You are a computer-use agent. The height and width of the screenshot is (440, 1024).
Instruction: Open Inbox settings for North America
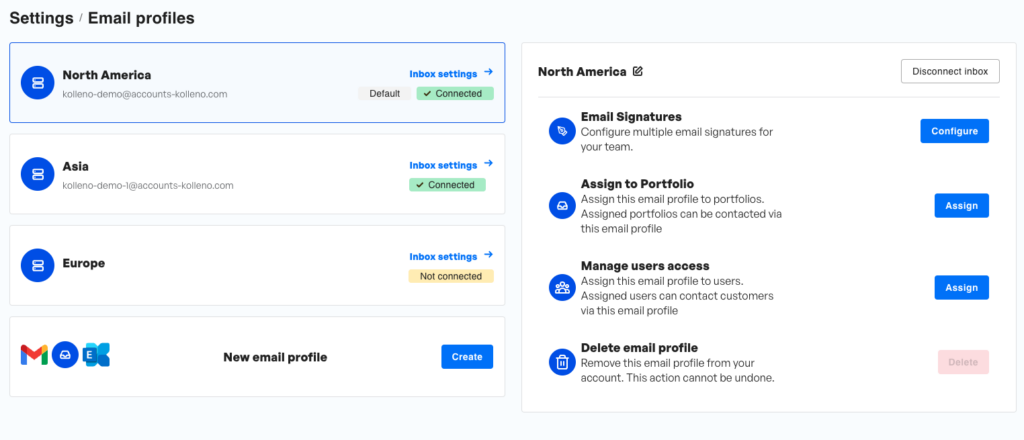pos(451,74)
